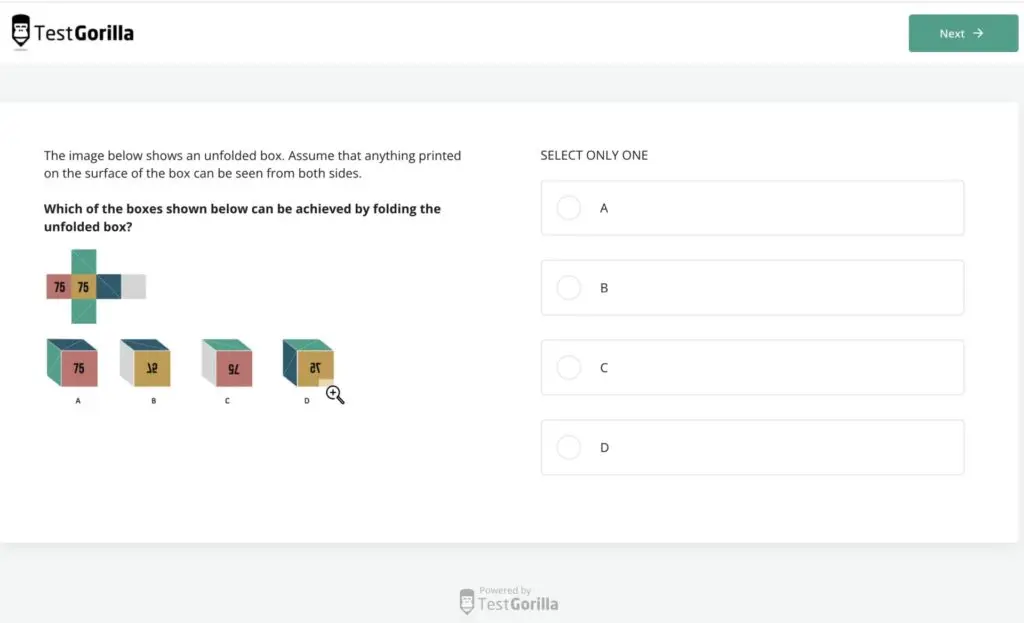Click the folded cube labeled D
The height and width of the screenshot is (623, 1024).
pyautogui.click(x=308, y=362)
